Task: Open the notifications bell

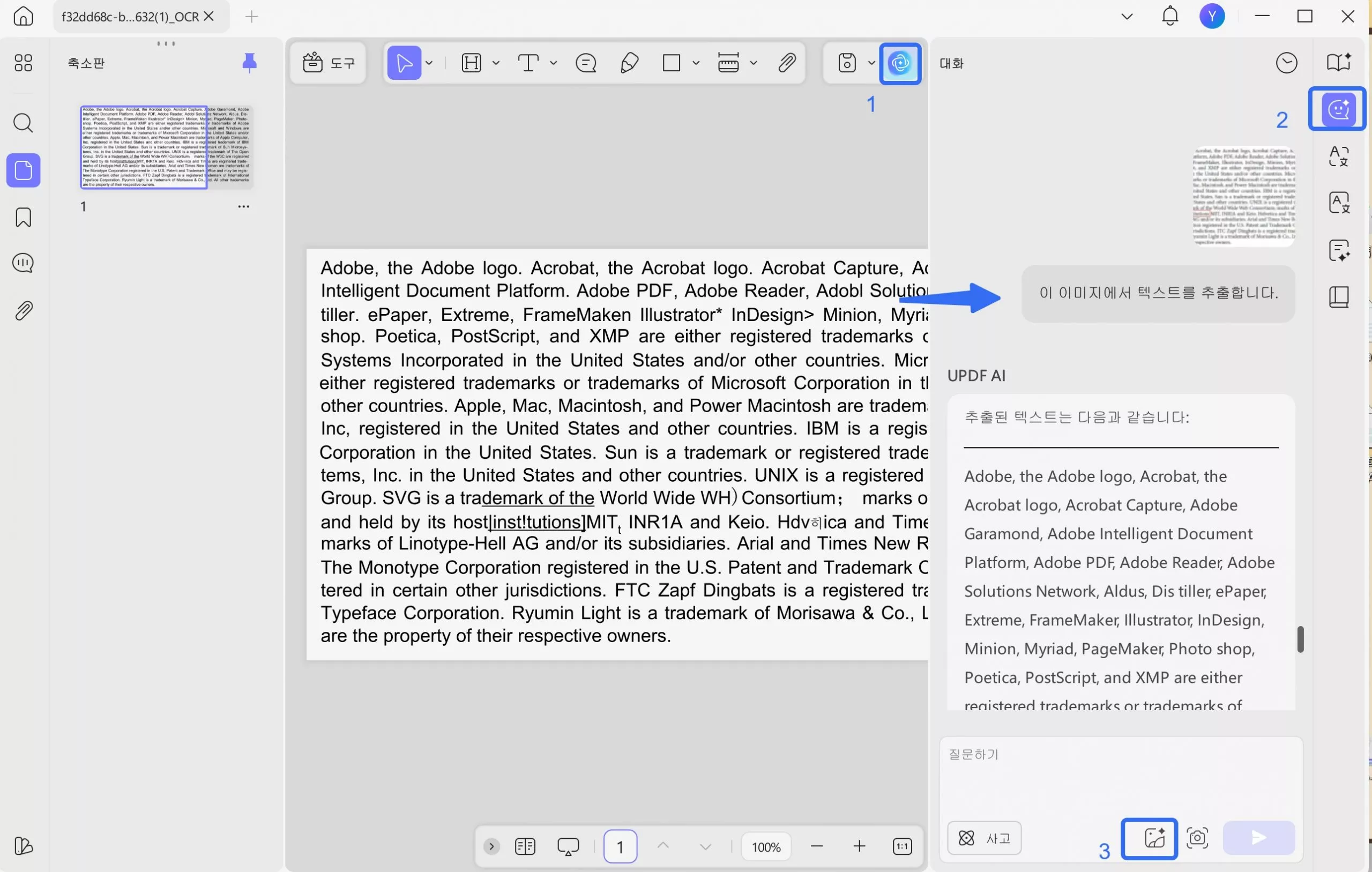Action: tap(1170, 16)
